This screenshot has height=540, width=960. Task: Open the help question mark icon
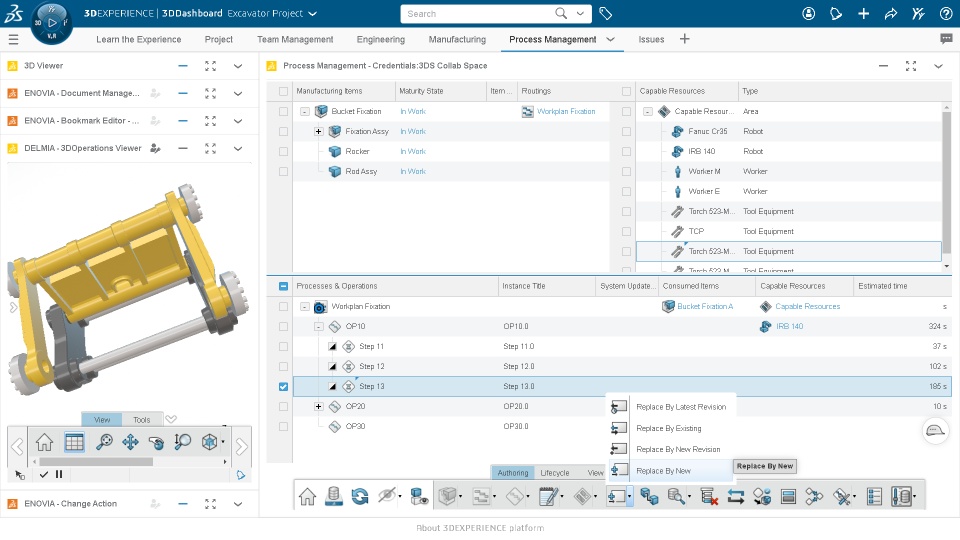(x=946, y=13)
